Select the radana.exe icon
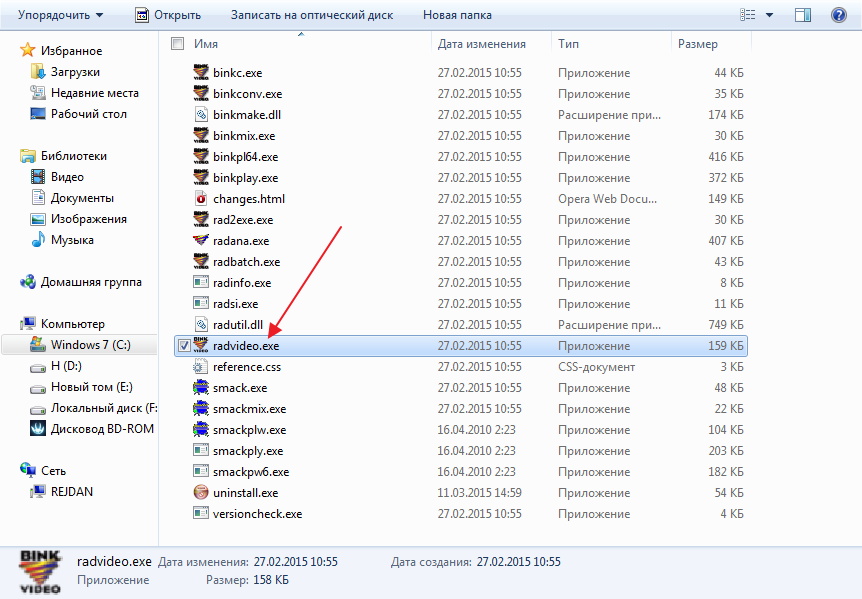 tap(201, 240)
